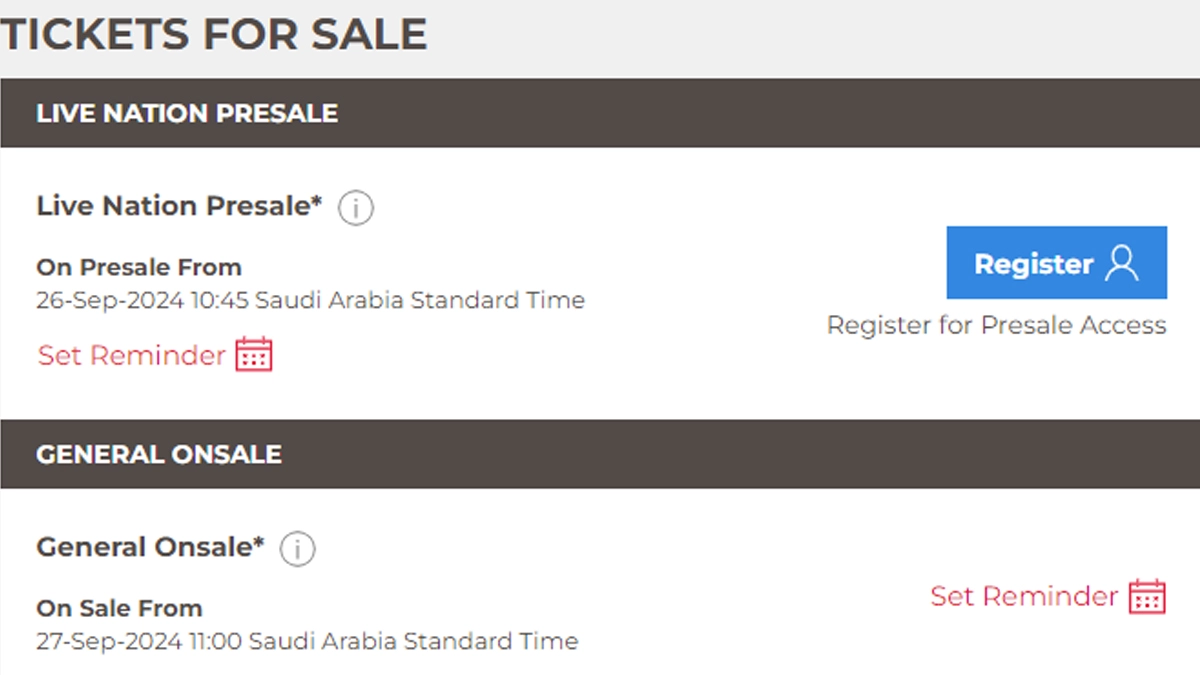The height and width of the screenshot is (675, 1200).
Task: Click the General Onsale* title
Action: click(143, 547)
